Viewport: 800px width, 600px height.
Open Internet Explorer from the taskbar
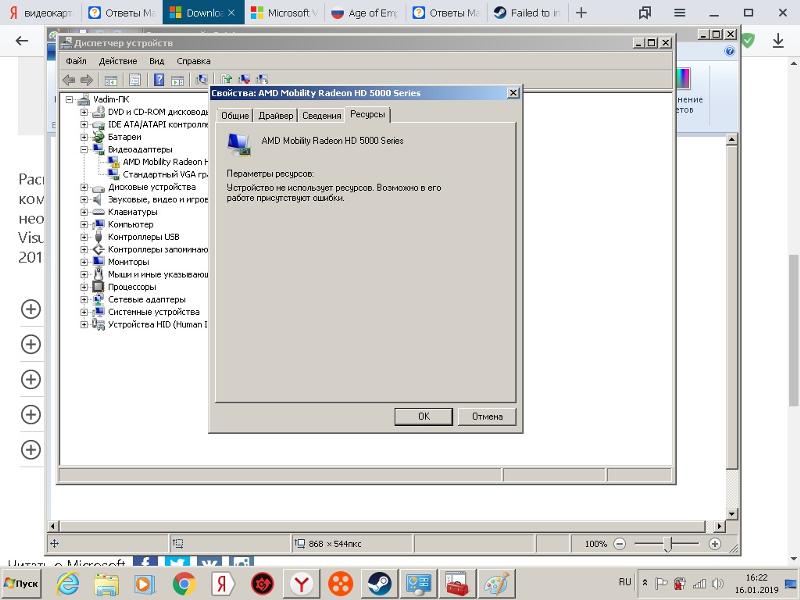coord(68,583)
